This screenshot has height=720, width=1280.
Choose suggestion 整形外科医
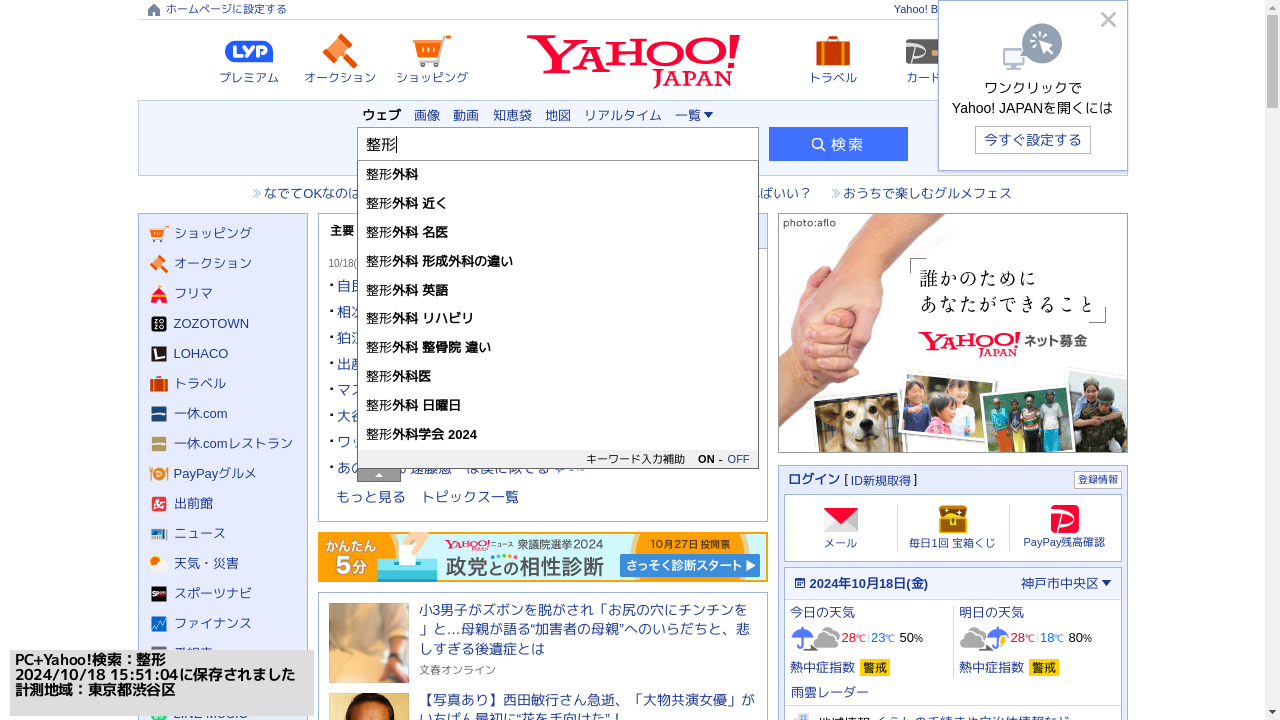[x=558, y=376]
